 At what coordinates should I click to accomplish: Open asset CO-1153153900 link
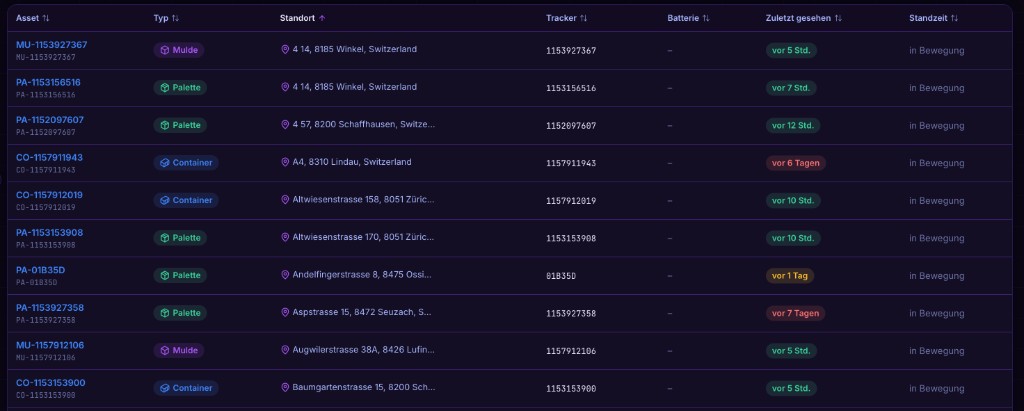(x=50, y=382)
